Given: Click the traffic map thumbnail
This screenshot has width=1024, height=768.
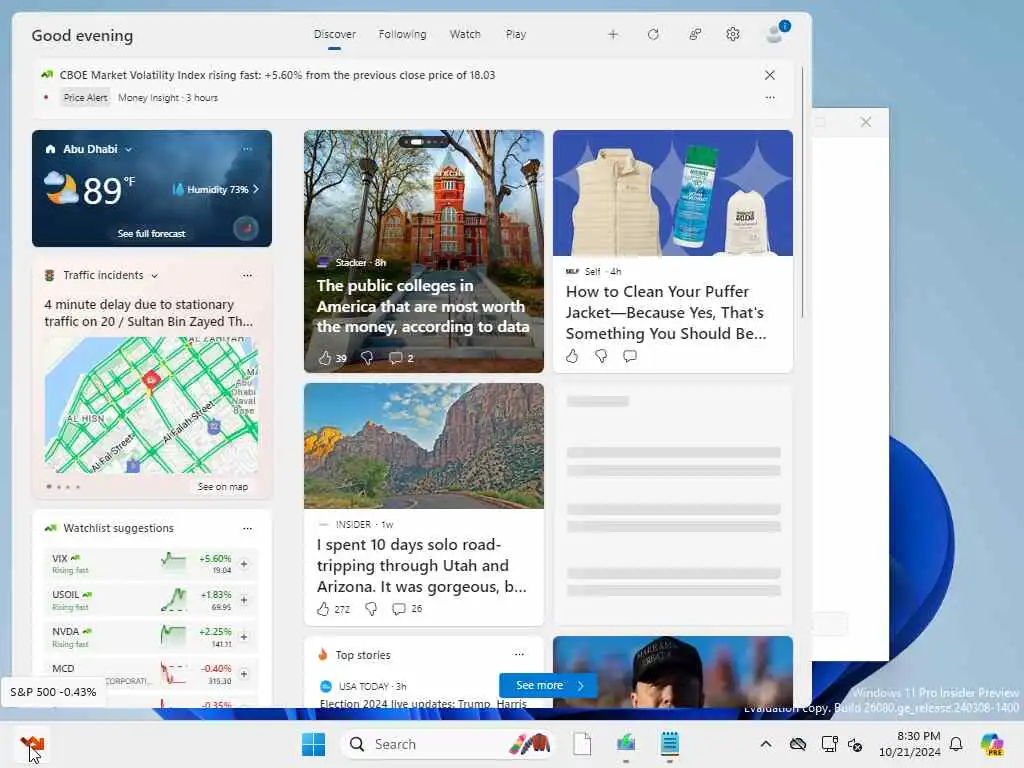Looking at the screenshot, I should [152, 405].
